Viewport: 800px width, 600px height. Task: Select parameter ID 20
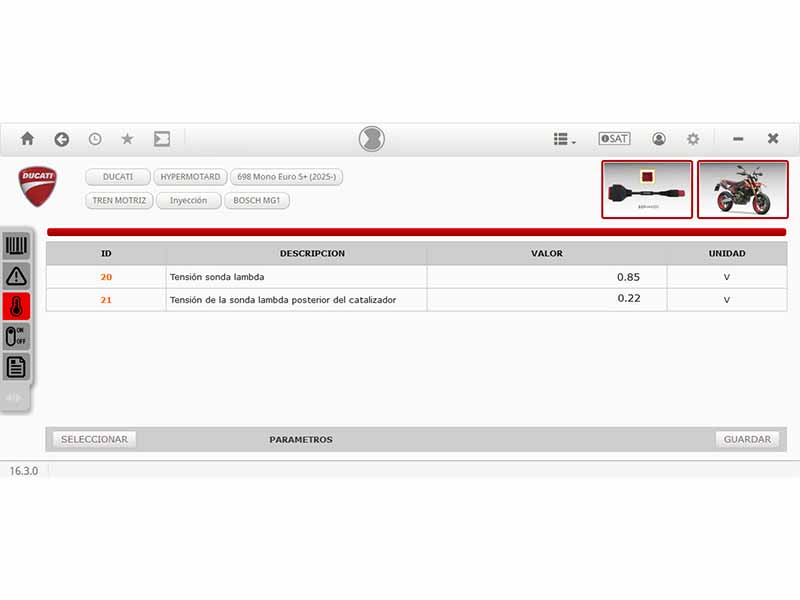(x=106, y=277)
